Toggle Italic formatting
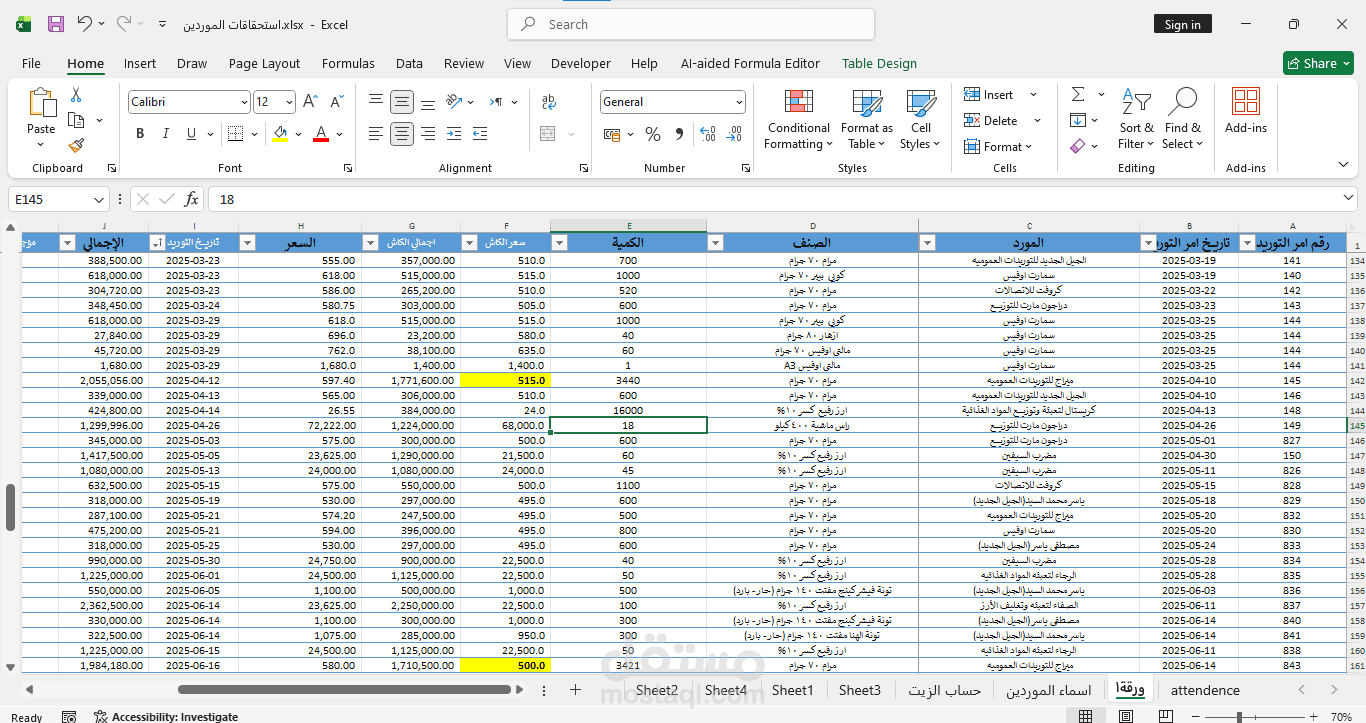The height and width of the screenshot is (723, 1366). click(166, 134)
